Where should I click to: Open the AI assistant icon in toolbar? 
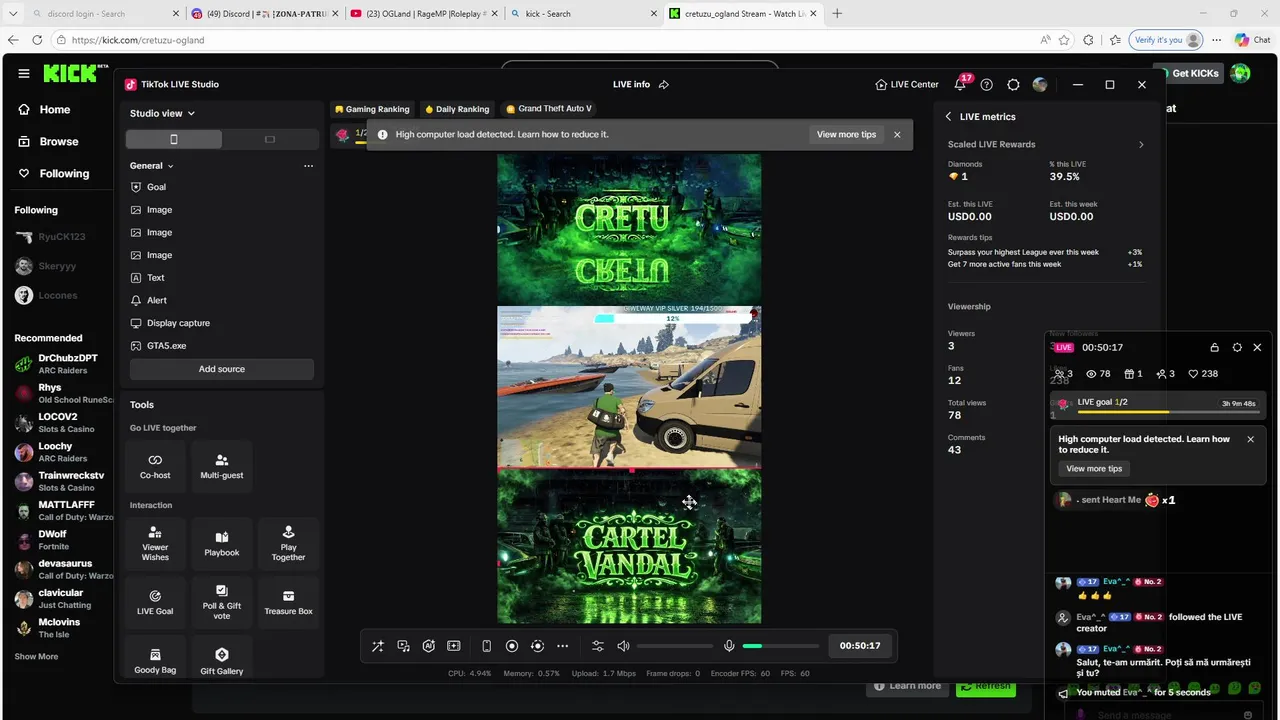tap(428, 646)
